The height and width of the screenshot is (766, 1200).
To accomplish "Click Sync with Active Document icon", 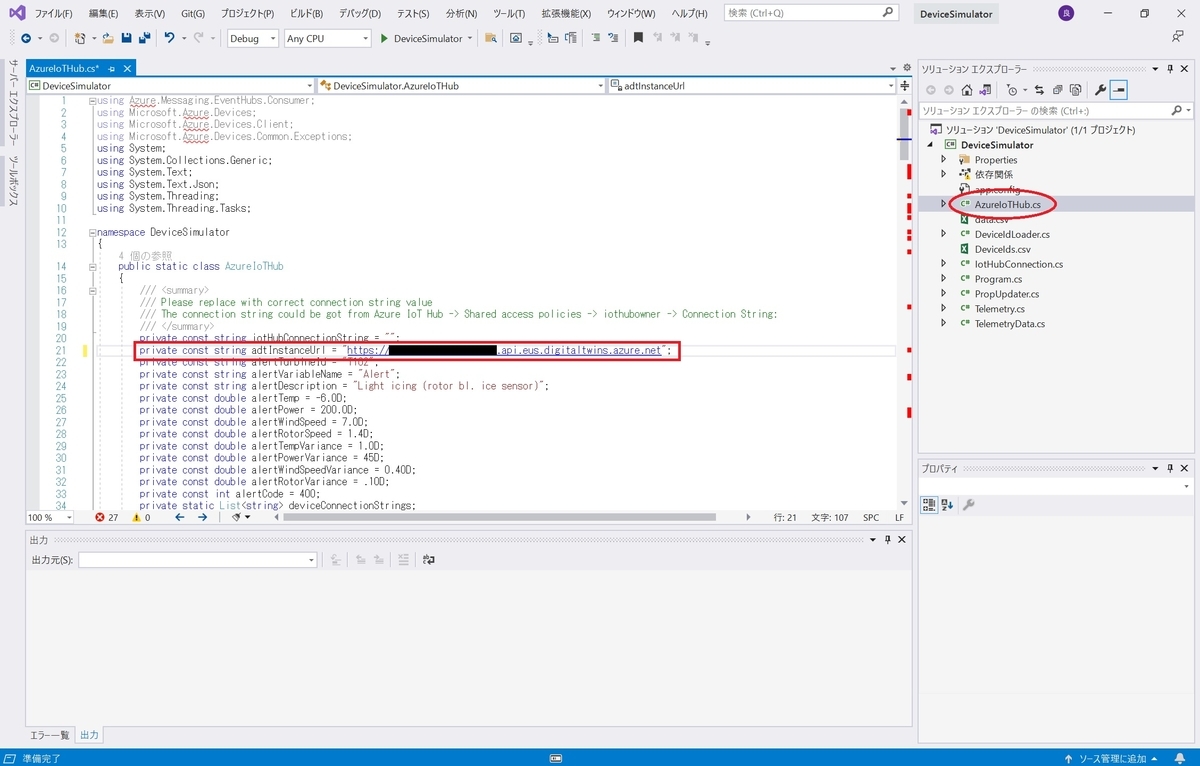I will 1039,90.
